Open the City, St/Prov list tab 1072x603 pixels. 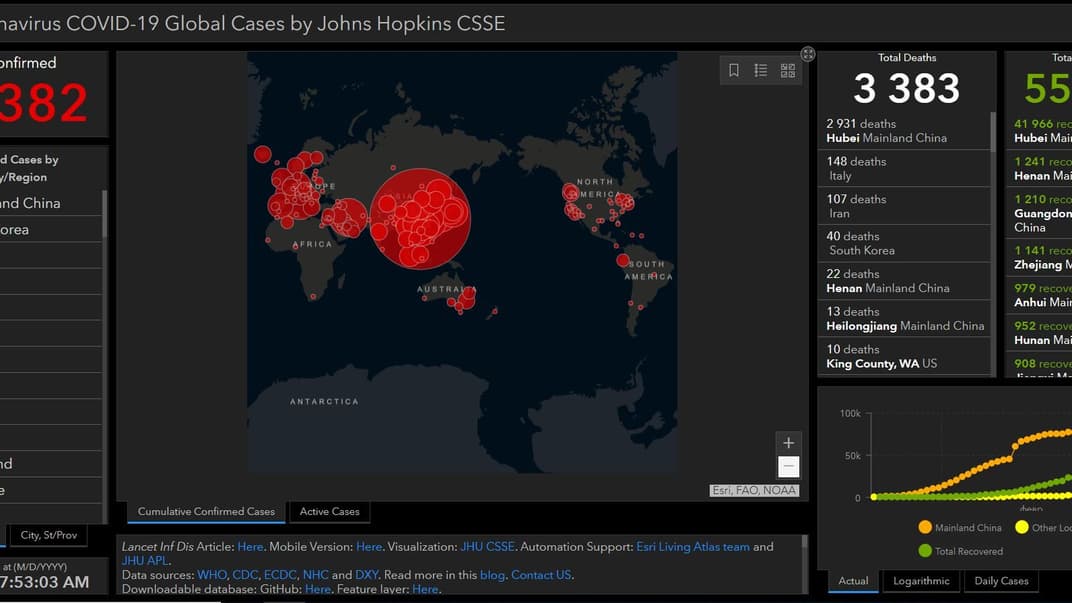tap(48, 536)
